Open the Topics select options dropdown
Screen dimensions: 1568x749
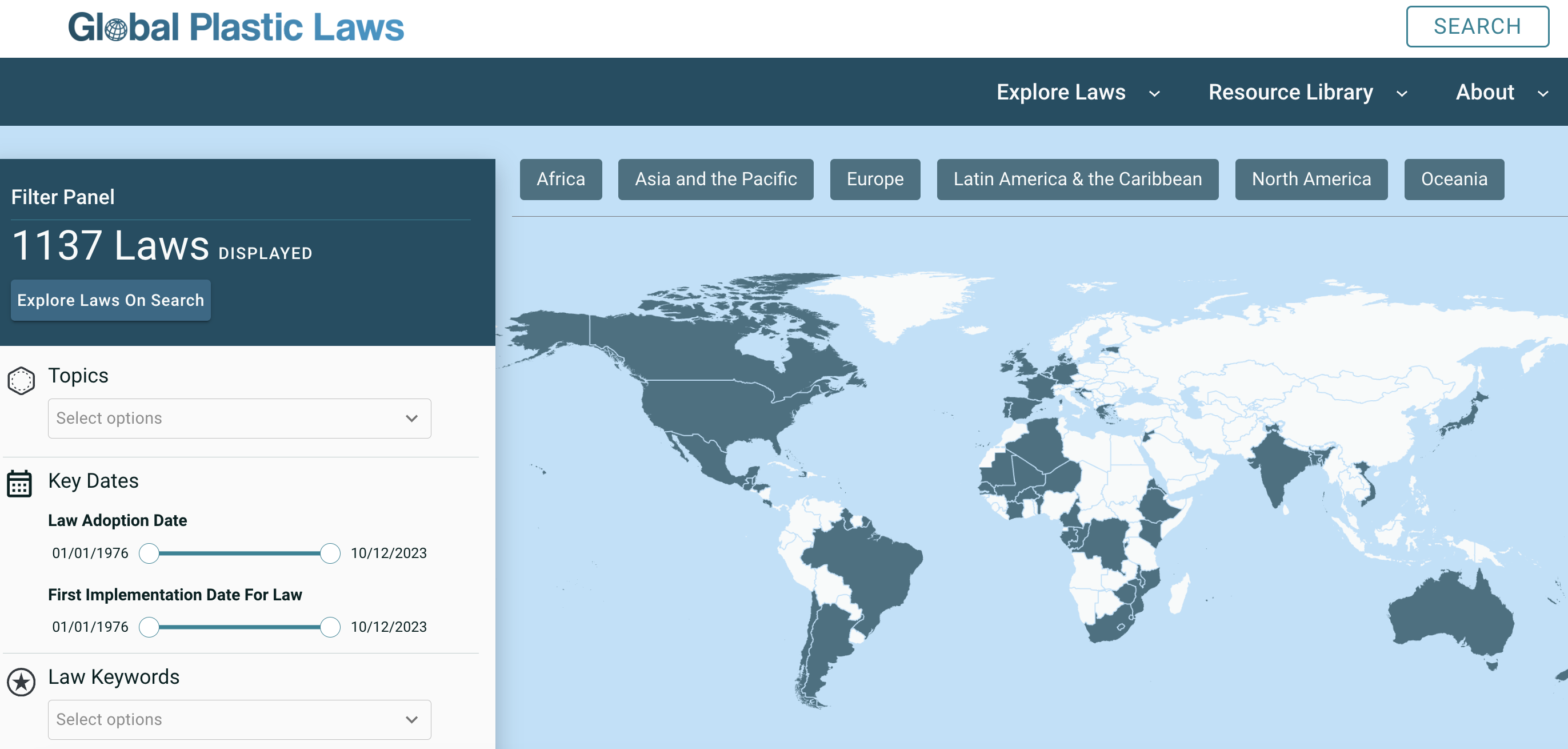[239, 419]
